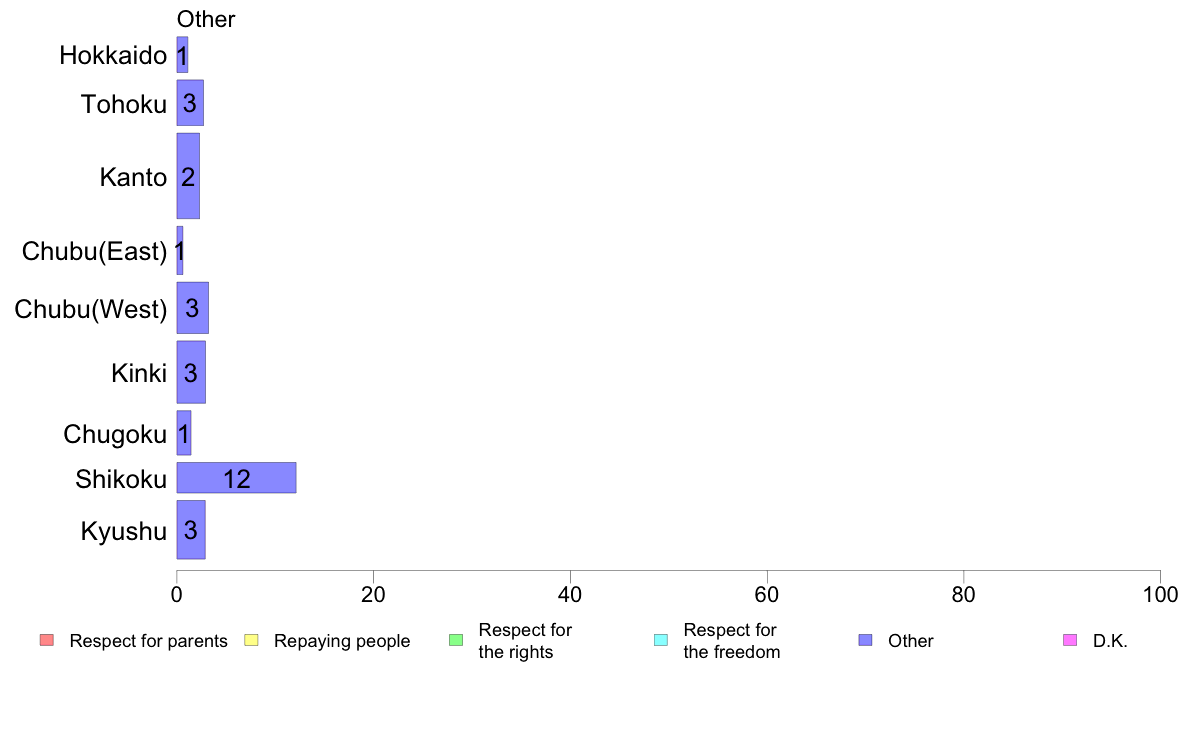Click the 100 tick on x-axis
This screenshot has width=1188, height=736.
point(1160,595)
